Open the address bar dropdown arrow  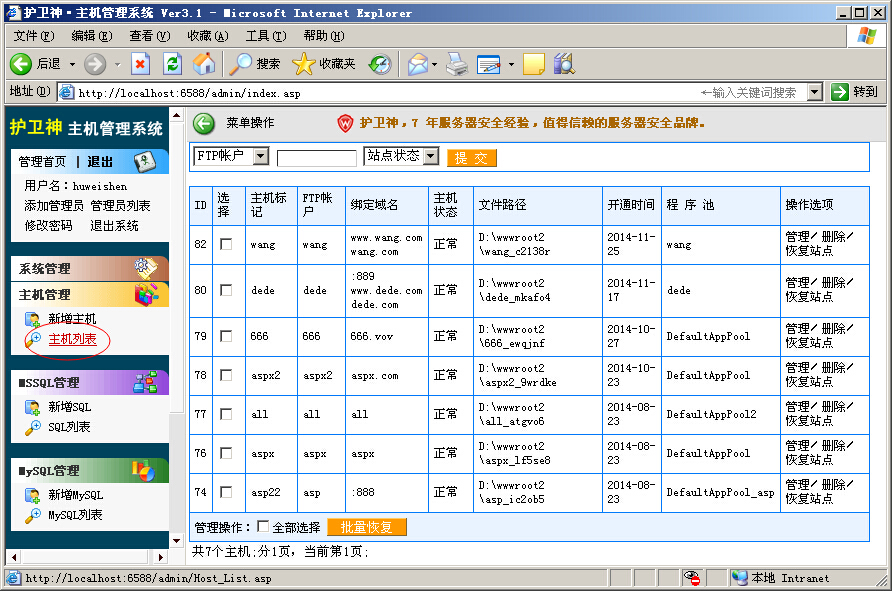coord(814,92)
